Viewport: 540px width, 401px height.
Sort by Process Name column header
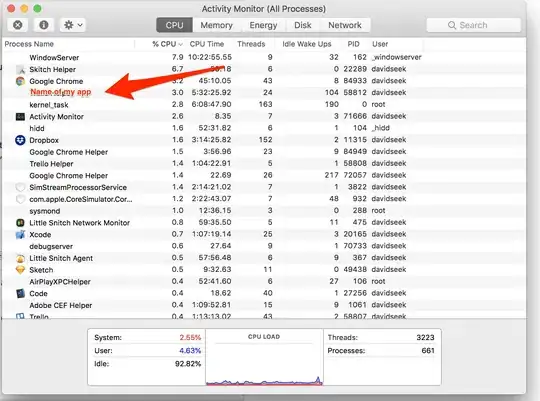tap(29, 44)
